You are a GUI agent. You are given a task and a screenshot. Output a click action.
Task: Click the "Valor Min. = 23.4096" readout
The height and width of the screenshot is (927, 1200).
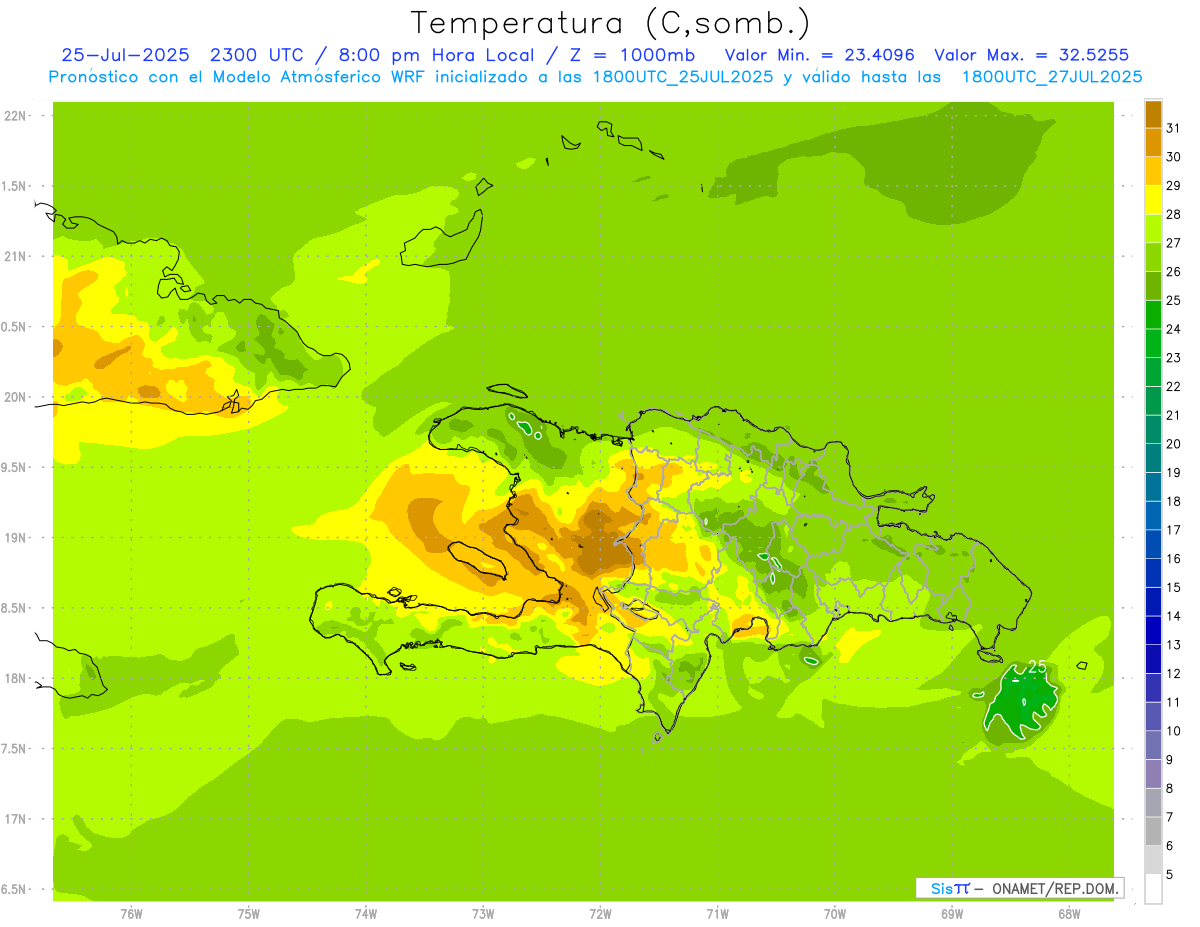coord(819,55)
